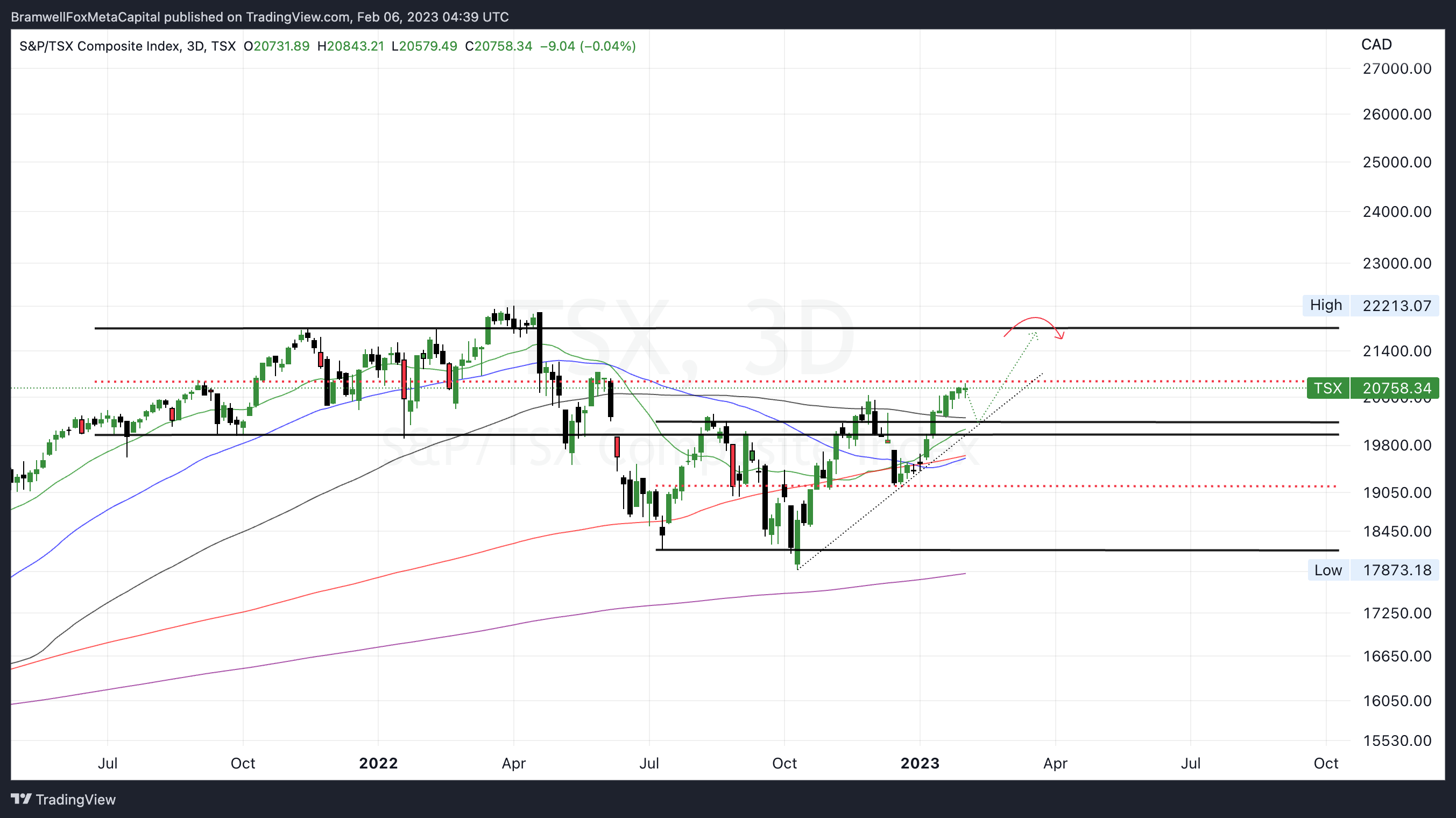1456x818 pixels.
Task: Click the 18450.00 price axis label
Action: point(1397,531)
